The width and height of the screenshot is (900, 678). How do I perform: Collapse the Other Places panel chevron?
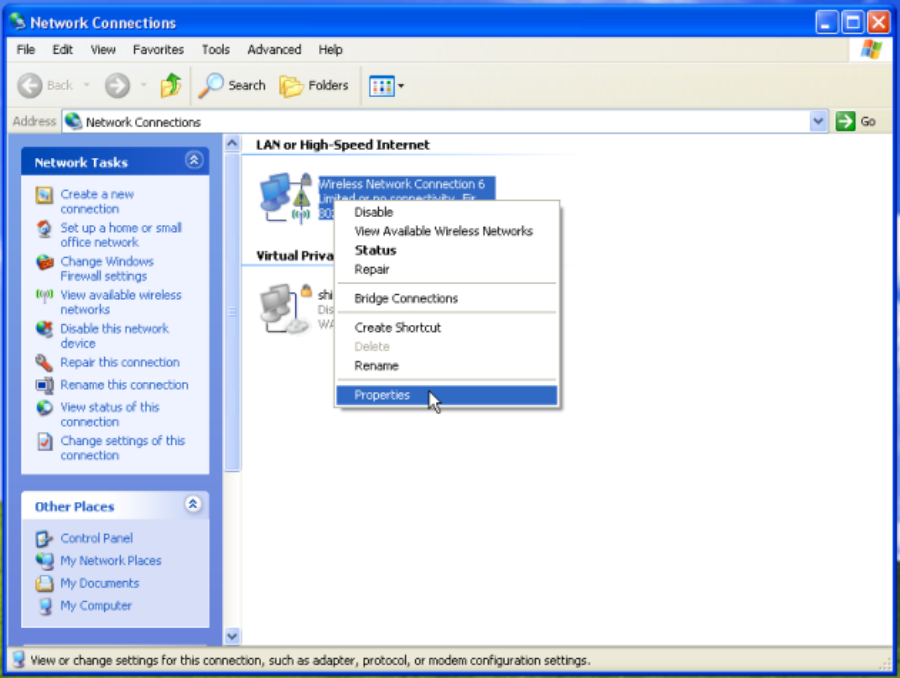193,504
